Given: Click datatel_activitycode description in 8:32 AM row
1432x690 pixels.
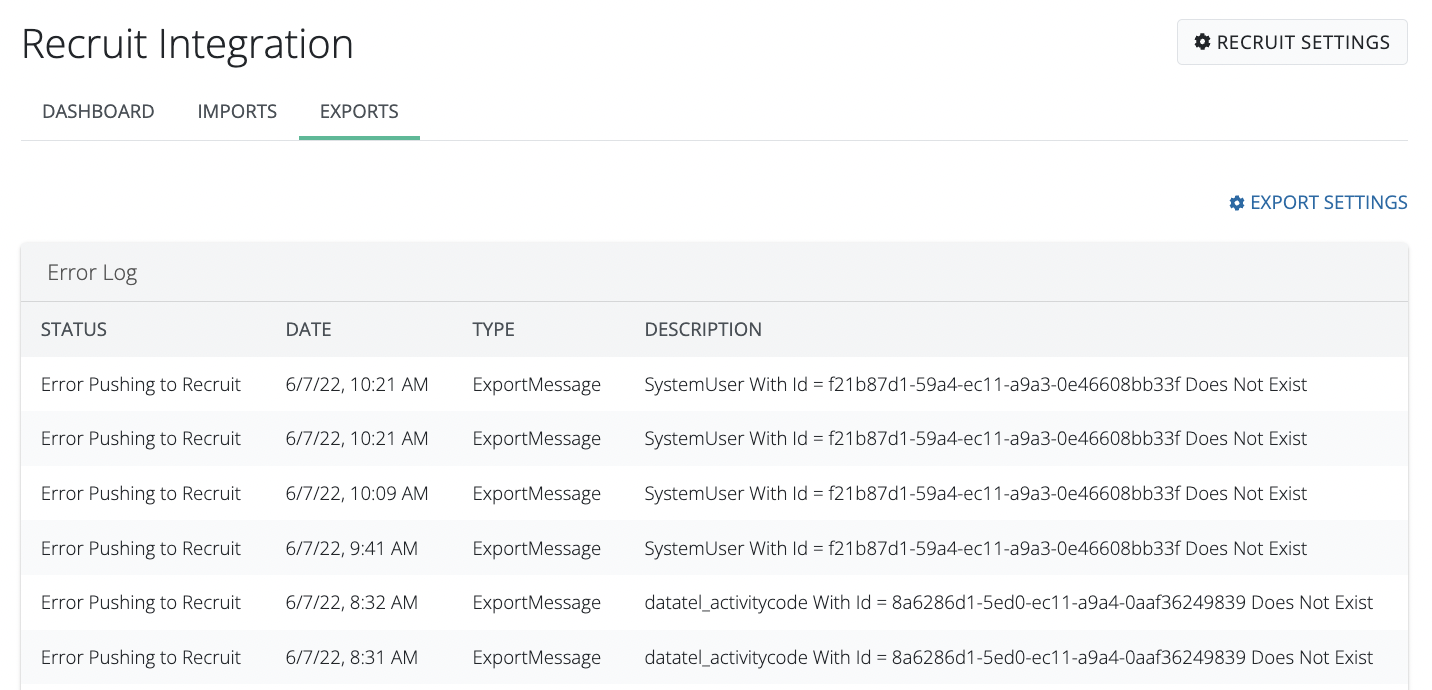Looking at the screenshot, I should [x=1008, y=602].
